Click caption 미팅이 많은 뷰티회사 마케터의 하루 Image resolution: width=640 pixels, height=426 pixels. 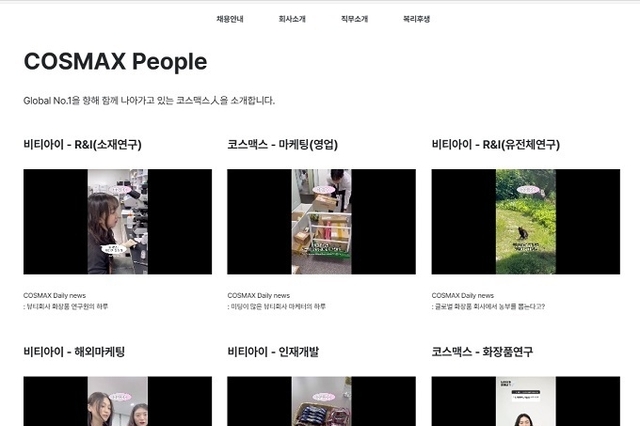(277, 306)
